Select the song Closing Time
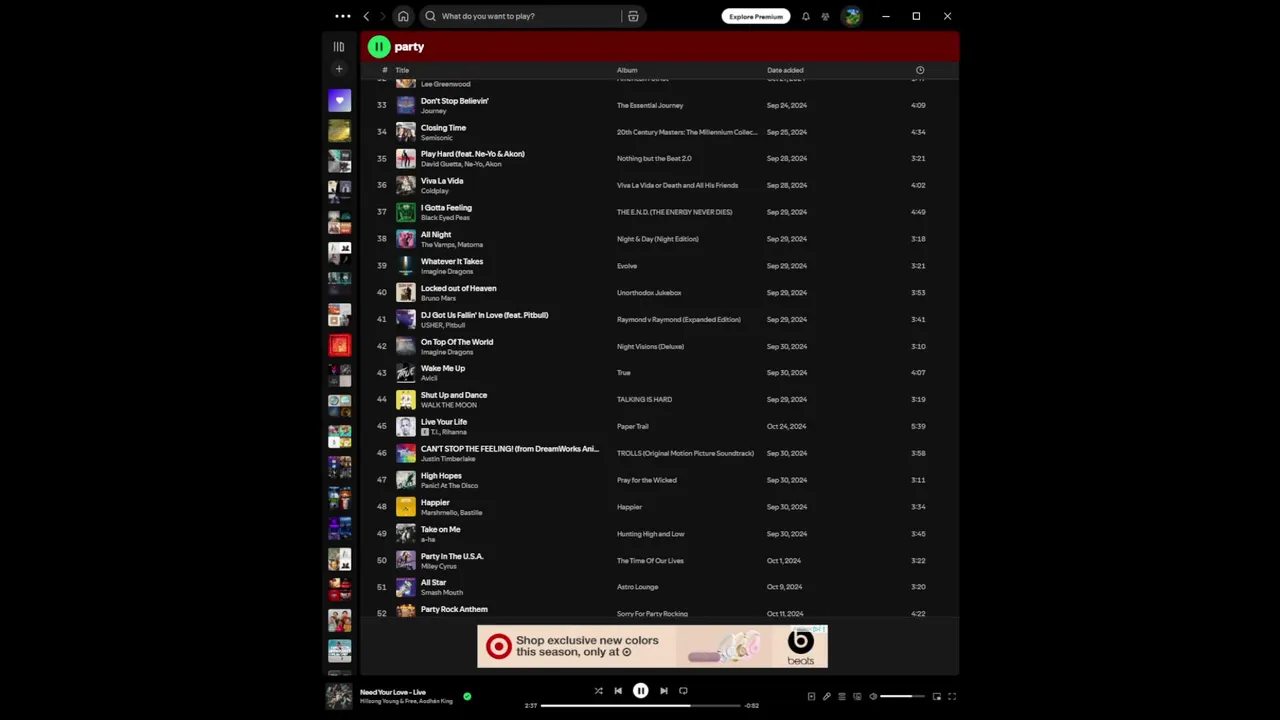The width and height of the screenshot is (1280, 720). tap(443, 128)
